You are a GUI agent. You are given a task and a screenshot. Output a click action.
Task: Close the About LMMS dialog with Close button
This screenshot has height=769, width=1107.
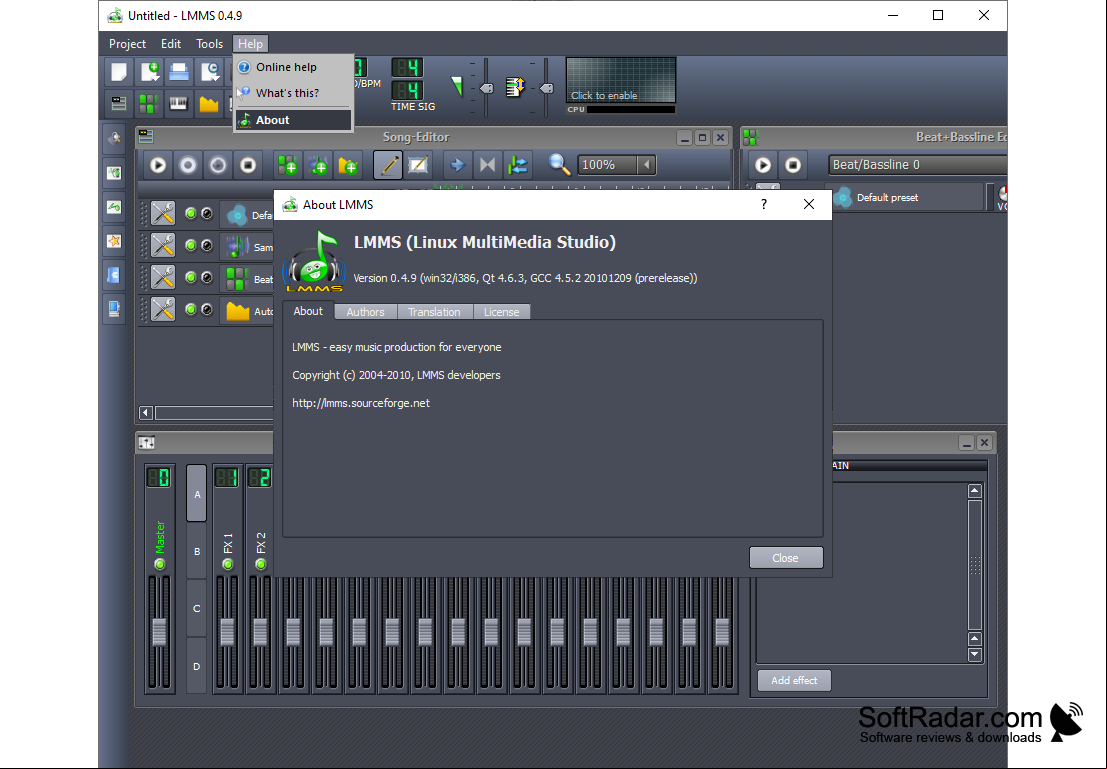pos(786,558)
